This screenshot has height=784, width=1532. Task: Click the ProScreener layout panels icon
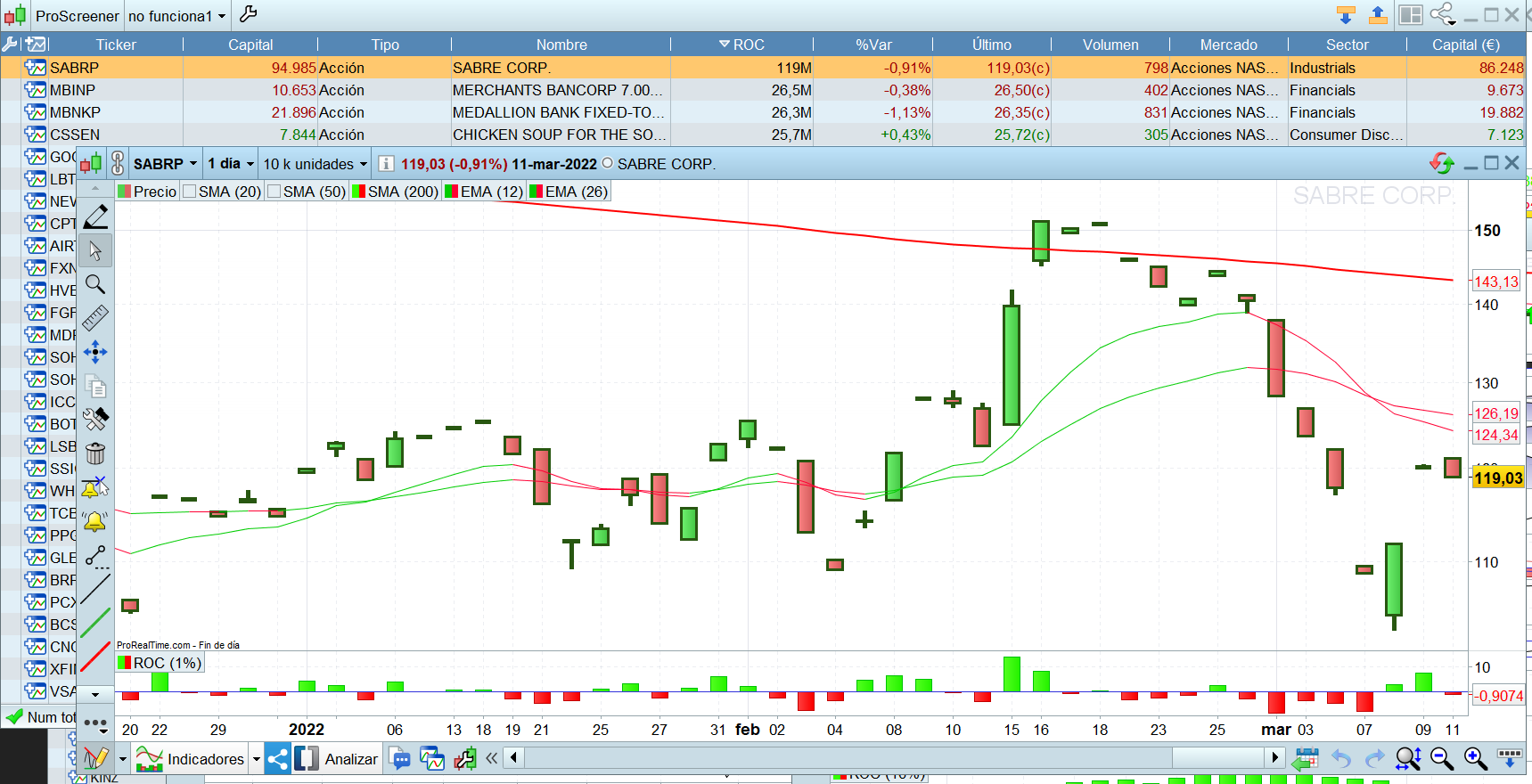pyautogui.click(x=1410, y=14)
